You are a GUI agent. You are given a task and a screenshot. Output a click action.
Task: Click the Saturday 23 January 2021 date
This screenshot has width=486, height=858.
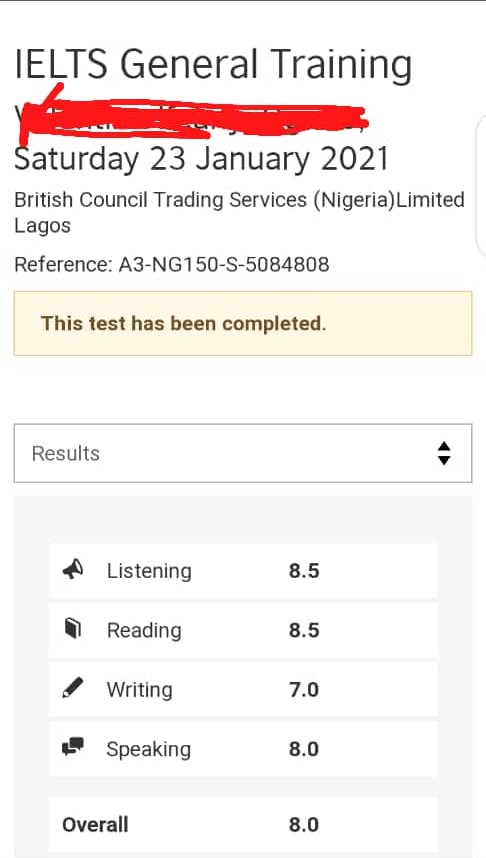[201, 159]
